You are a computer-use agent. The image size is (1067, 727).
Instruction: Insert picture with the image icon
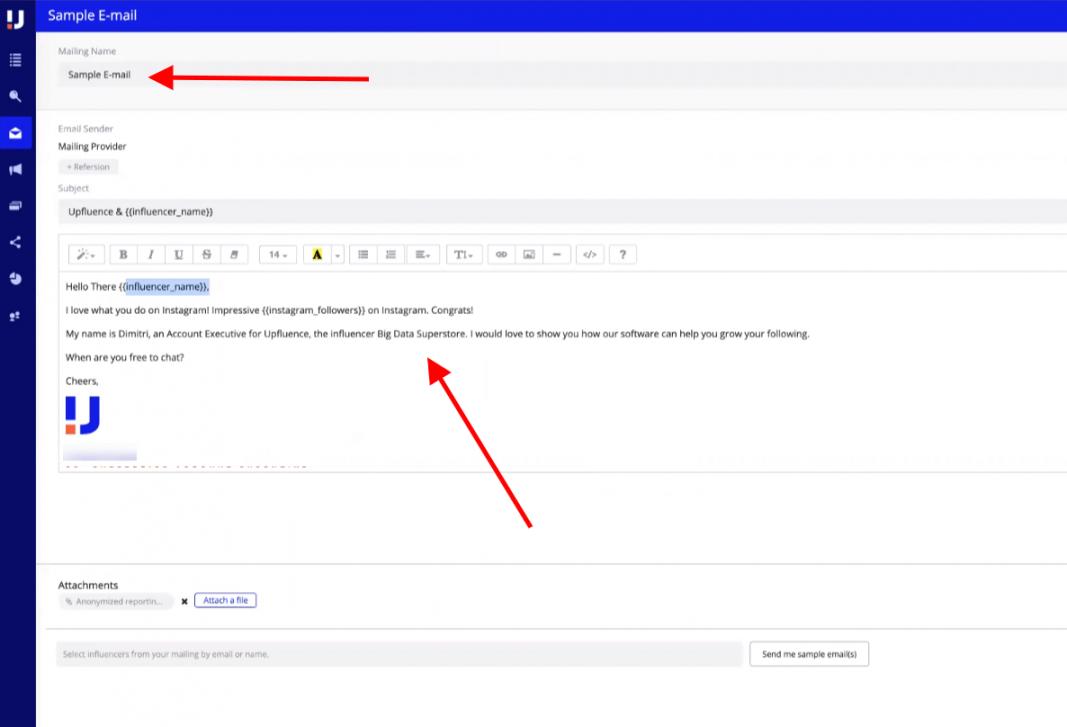click(529, 255)
